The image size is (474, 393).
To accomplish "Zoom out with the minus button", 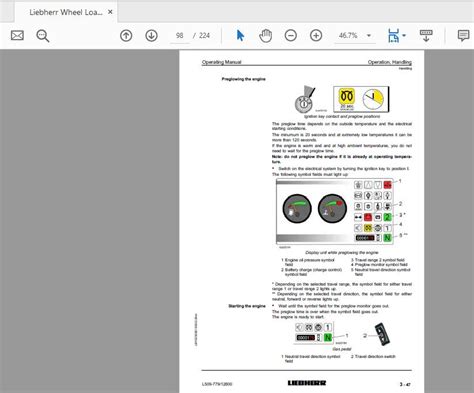I will point(291,35).
